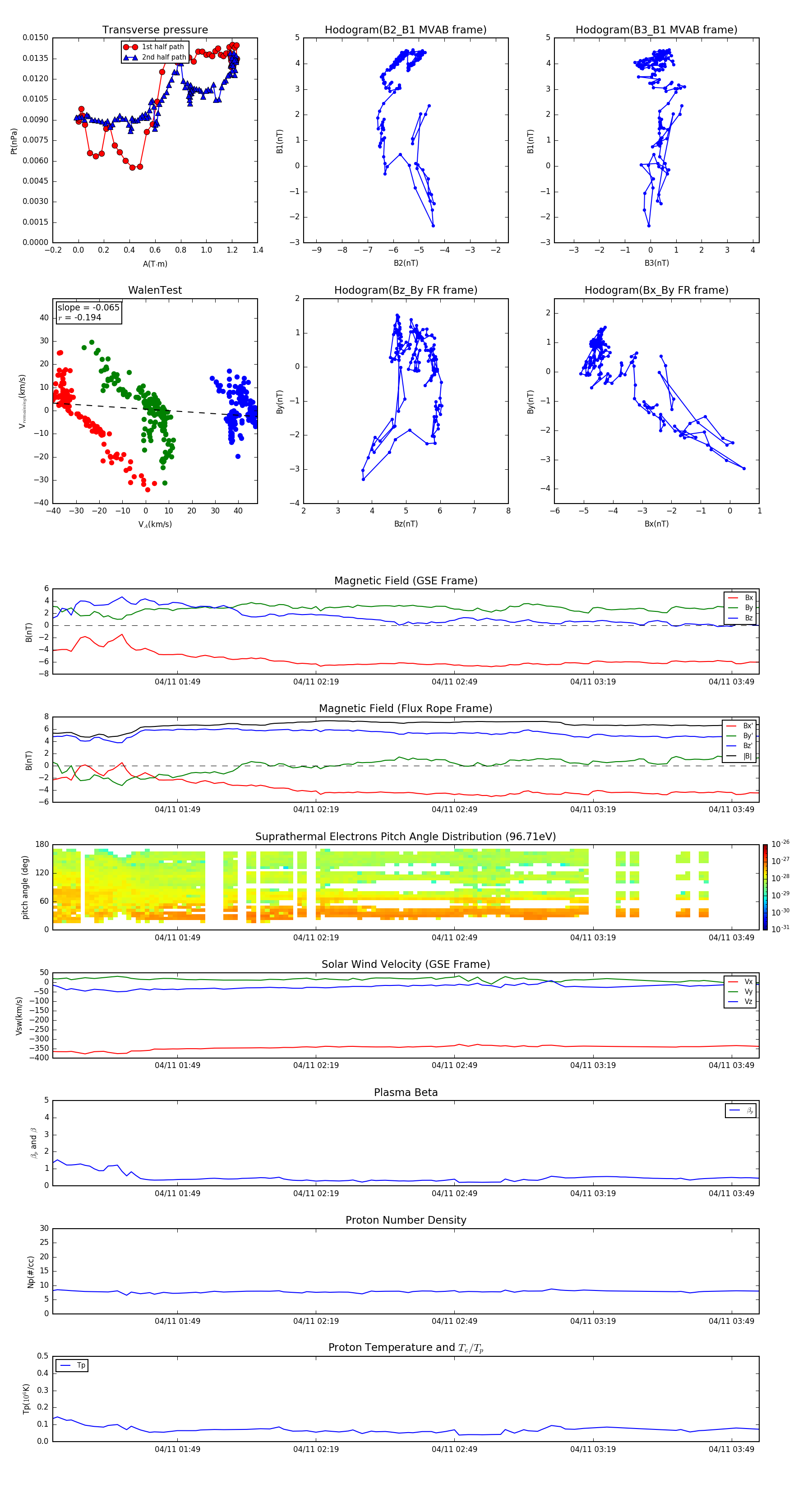This screenshot has height=1489, width=812.
Task: Click the 'βp' legend in Plasma Beta plot
Action: 741,1110
